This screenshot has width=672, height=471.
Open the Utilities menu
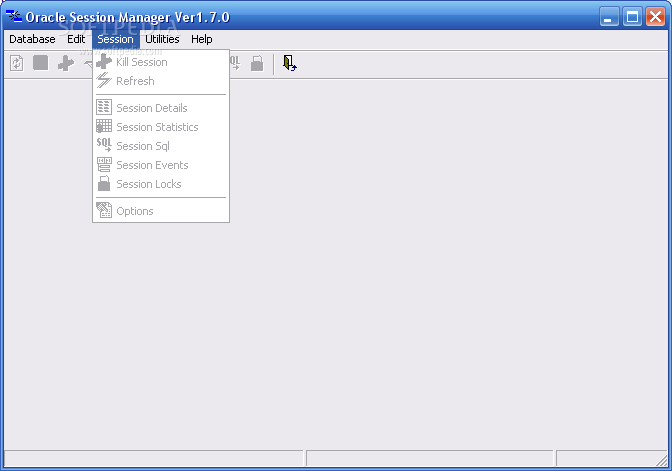point(162,39)
